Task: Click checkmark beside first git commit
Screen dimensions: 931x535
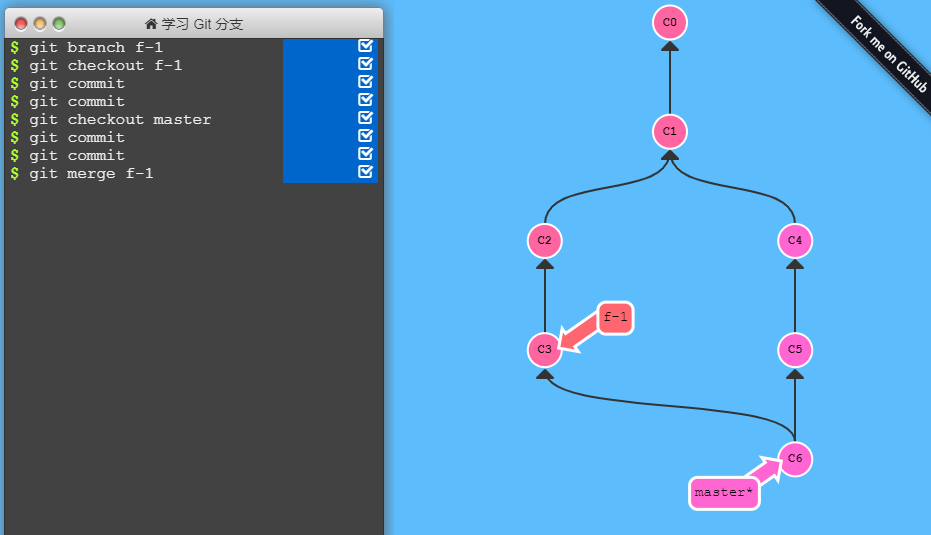Action: 365,81
